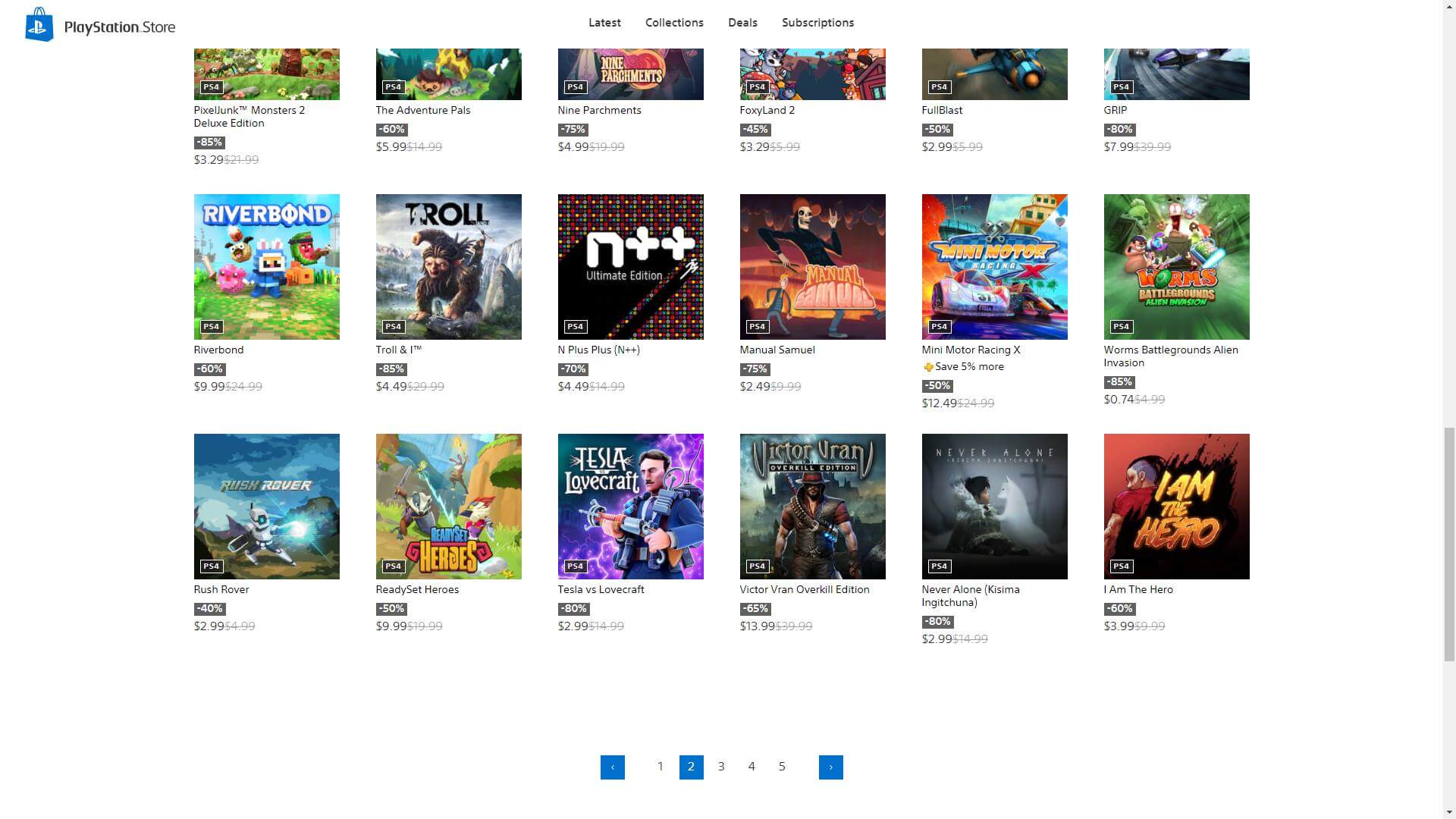Open the Deals menu item
Screen dimensions: 1456x819
742,23
